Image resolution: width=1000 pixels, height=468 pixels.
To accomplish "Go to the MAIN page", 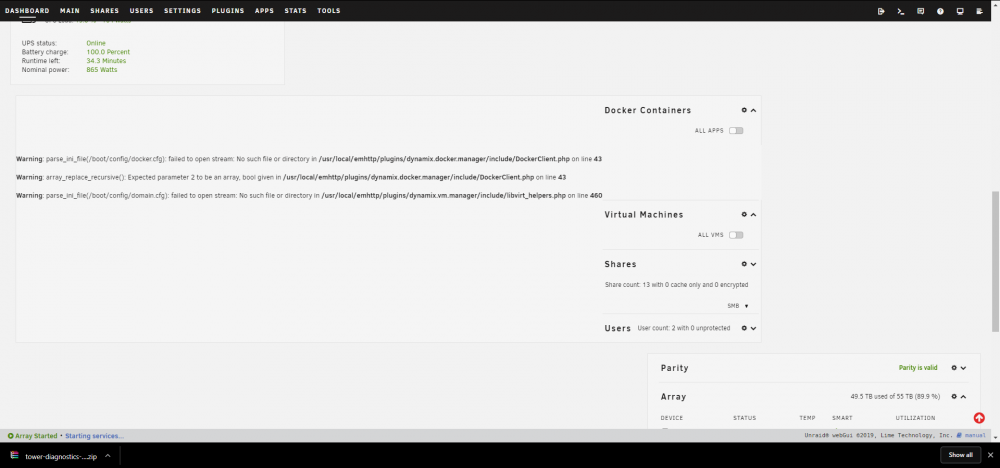I will coord(70,11).
